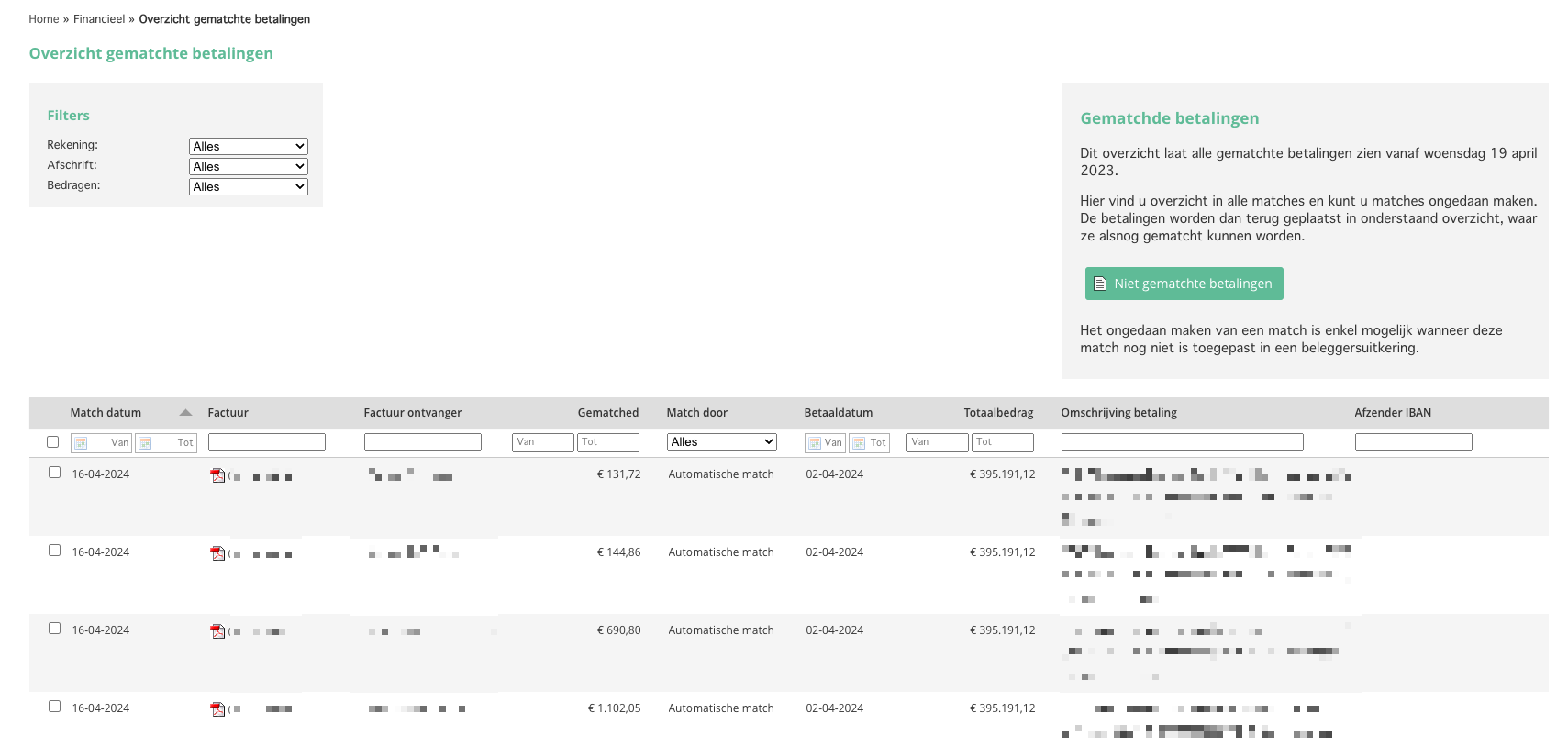Click Automatische match in € 690,80 row
The image size is (1568, 747).
(x=721, y=630)
